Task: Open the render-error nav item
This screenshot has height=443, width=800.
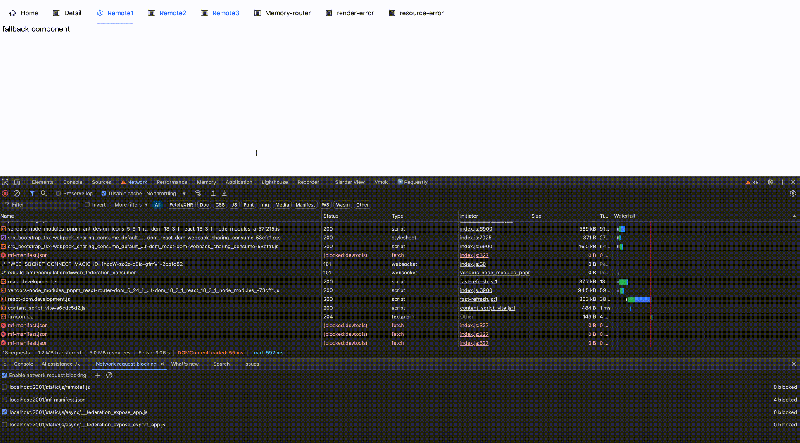Action: (349, 13)
